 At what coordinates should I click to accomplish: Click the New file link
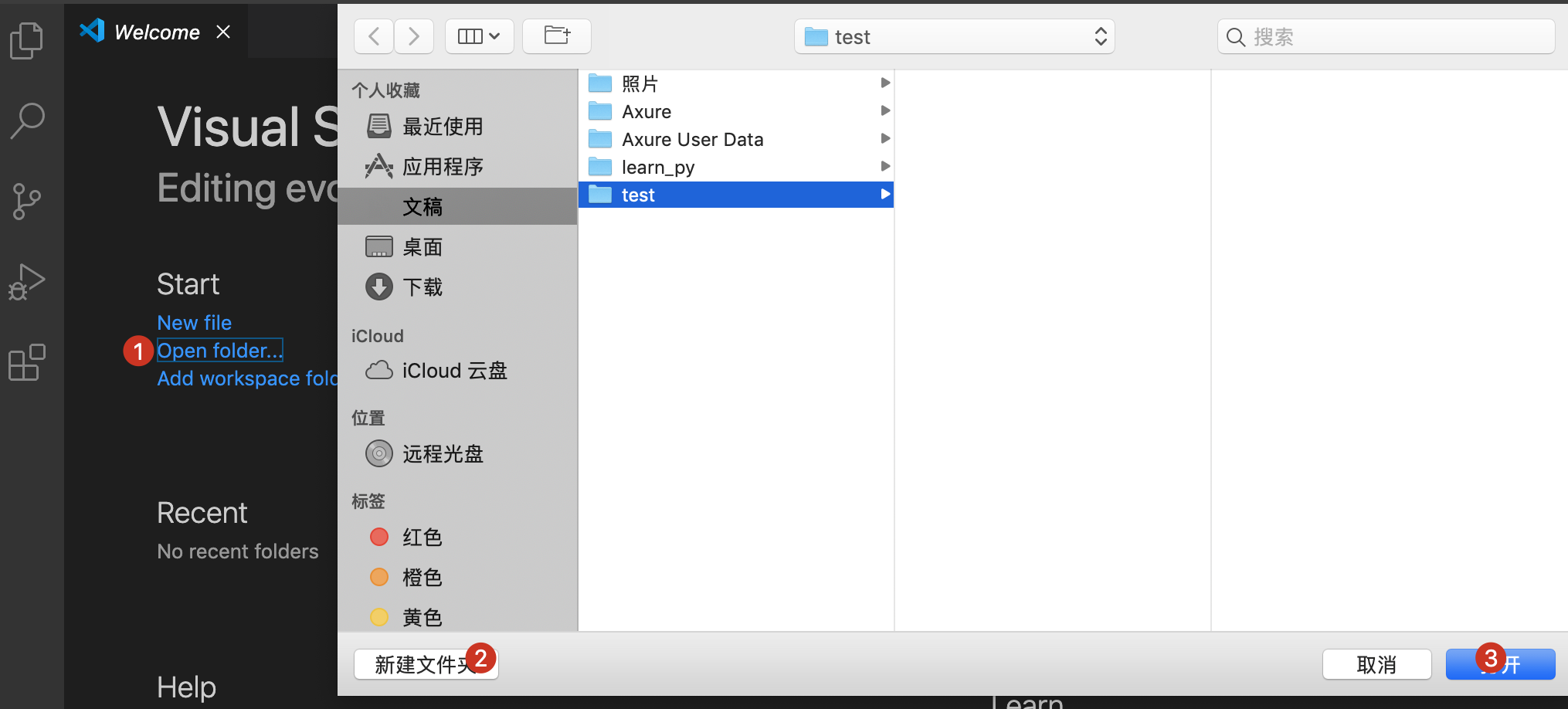click(x=195, y=323)
